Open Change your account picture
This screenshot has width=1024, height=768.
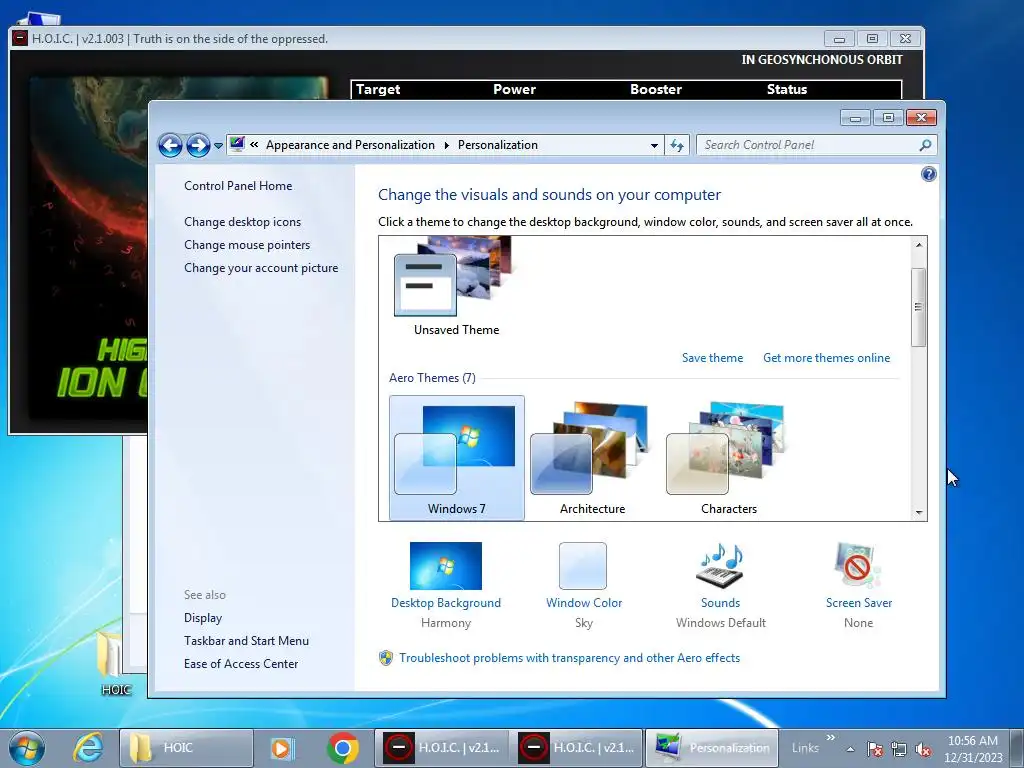261,268
